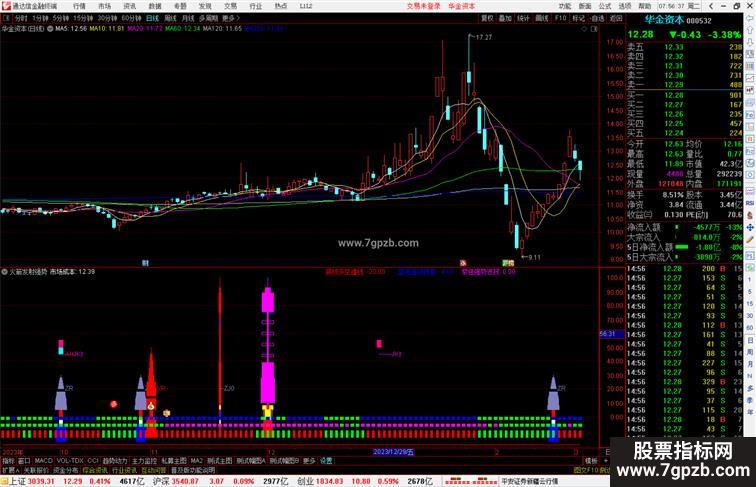Switch chart to 分时 view
756x487 pixels.
pos(21,18)
